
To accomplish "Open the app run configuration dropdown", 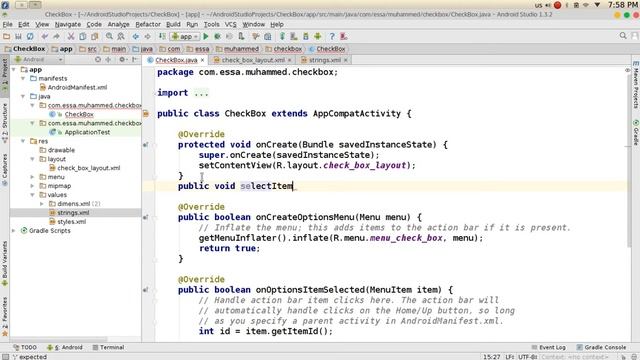I will pyautogui.click(x=185, y=36).
